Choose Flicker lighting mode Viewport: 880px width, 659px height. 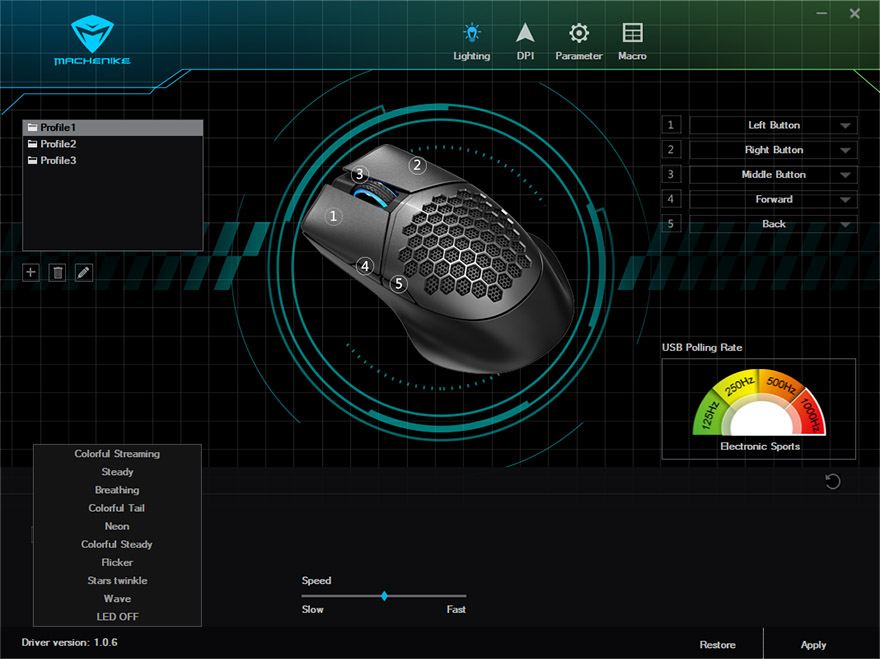tap(117, 562)
